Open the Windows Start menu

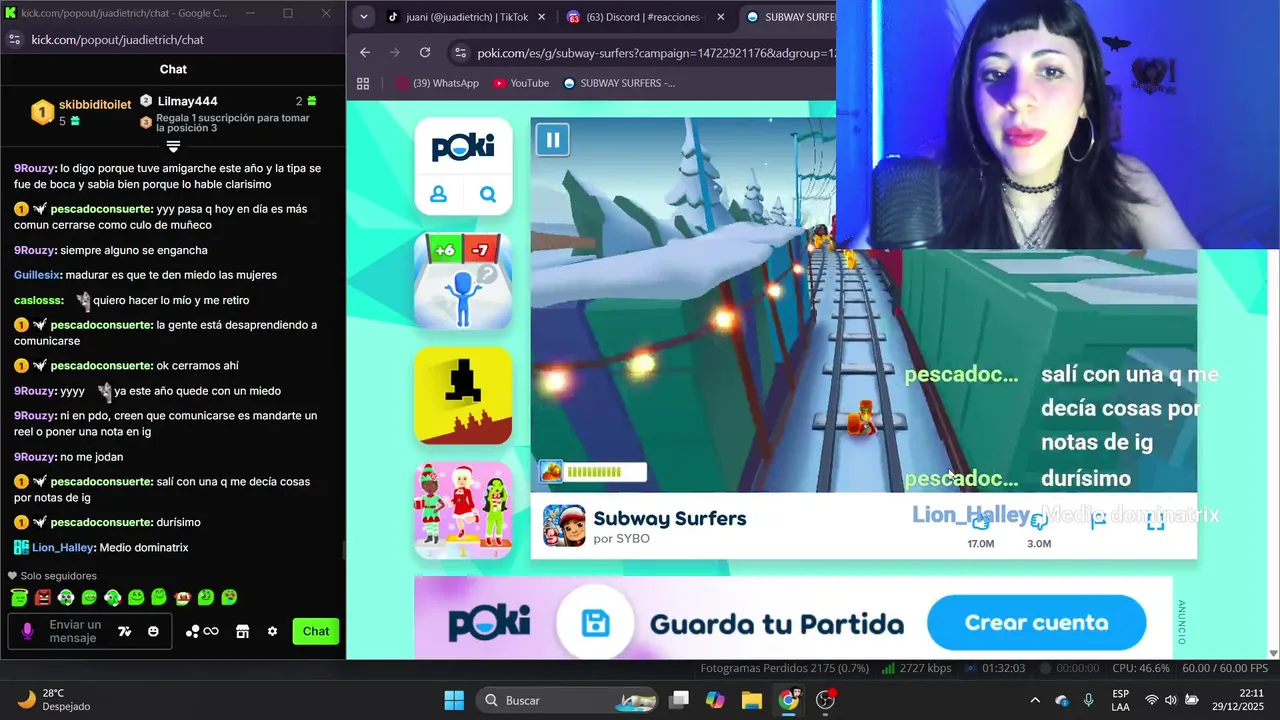(x=454, y=700)
